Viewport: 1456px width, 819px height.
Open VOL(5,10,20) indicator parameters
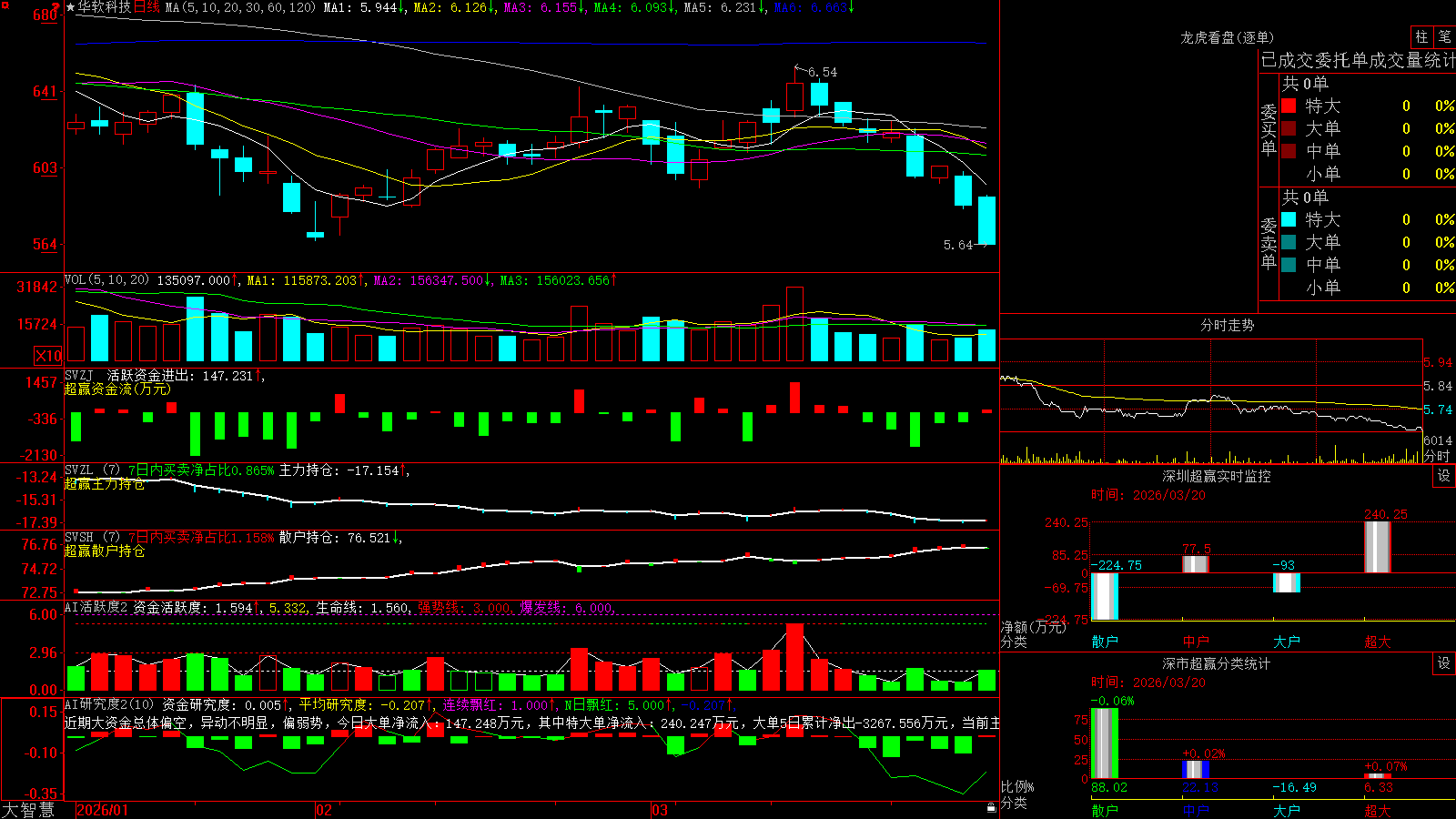[x=106, y=280]
